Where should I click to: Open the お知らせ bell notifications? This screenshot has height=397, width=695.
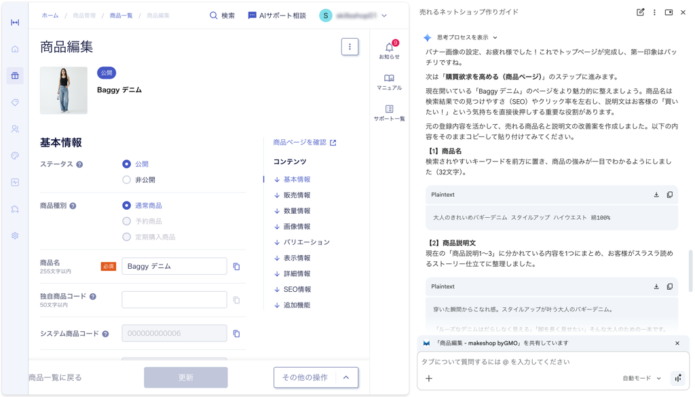tap(389, 50)
